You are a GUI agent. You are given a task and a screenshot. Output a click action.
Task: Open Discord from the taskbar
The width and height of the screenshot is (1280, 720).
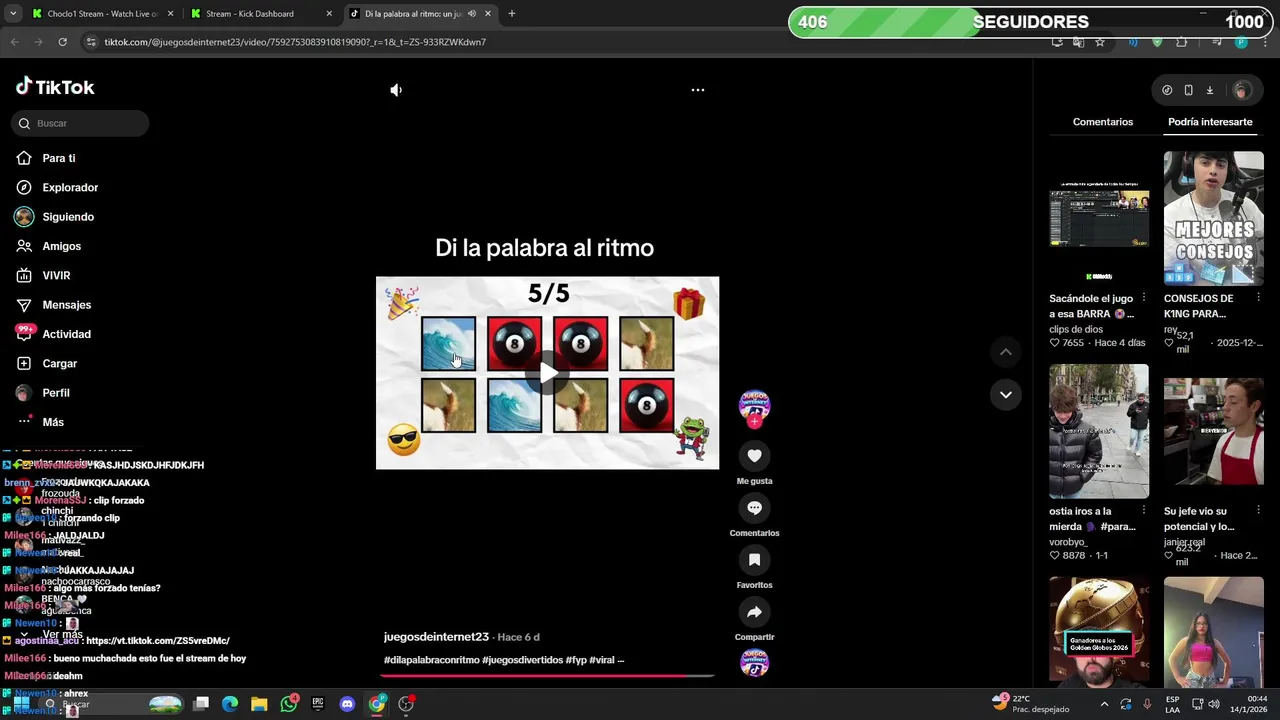(x=347, y=704)
